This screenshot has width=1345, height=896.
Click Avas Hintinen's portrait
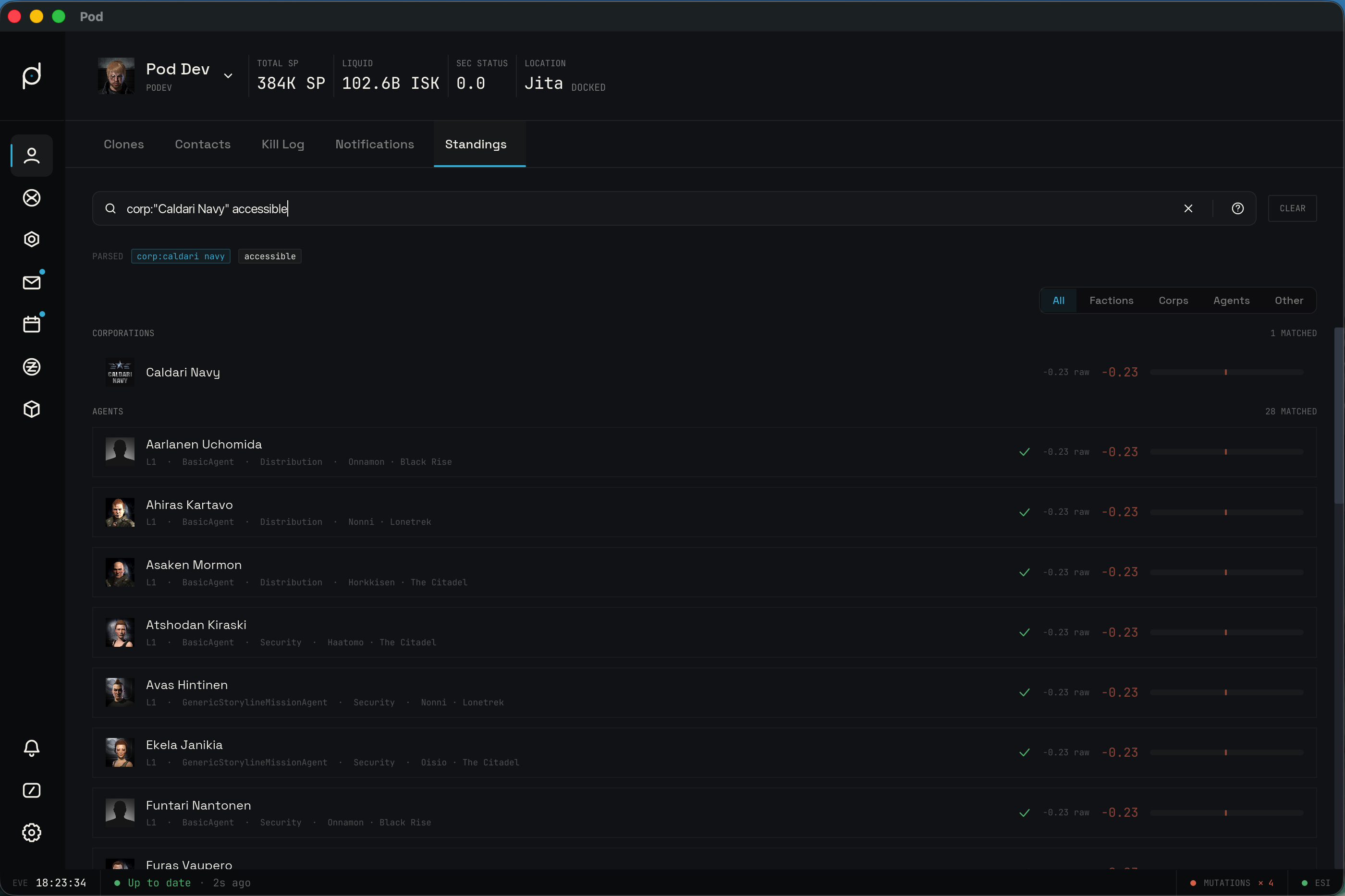click(x=120, y=692)
